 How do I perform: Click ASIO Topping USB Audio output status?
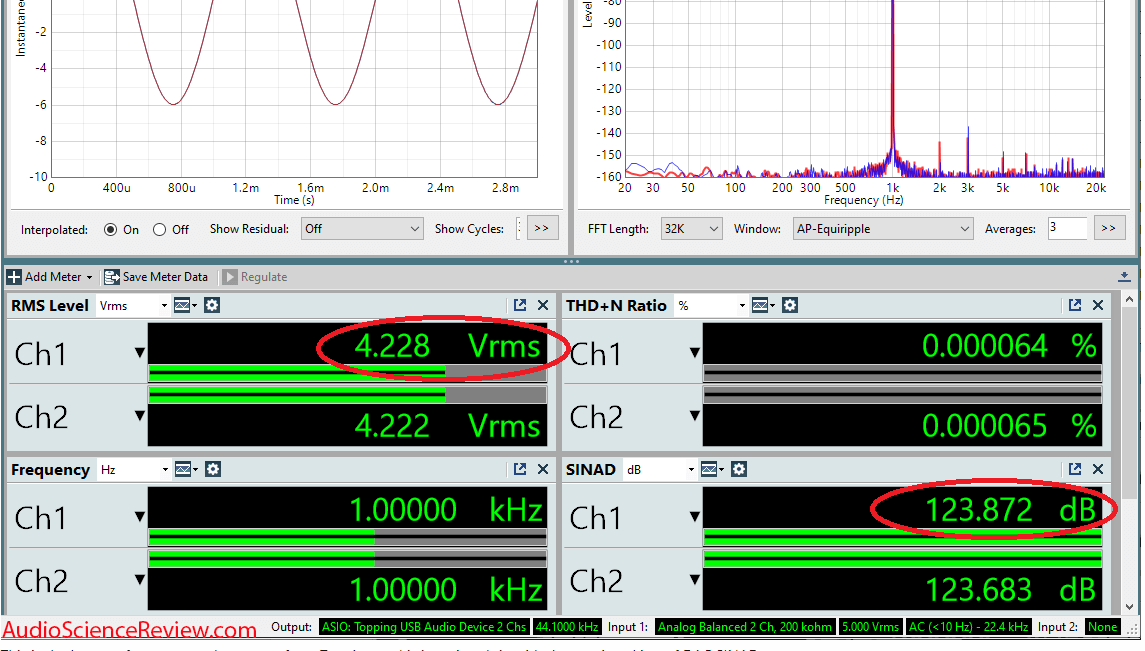click(424, 627)
